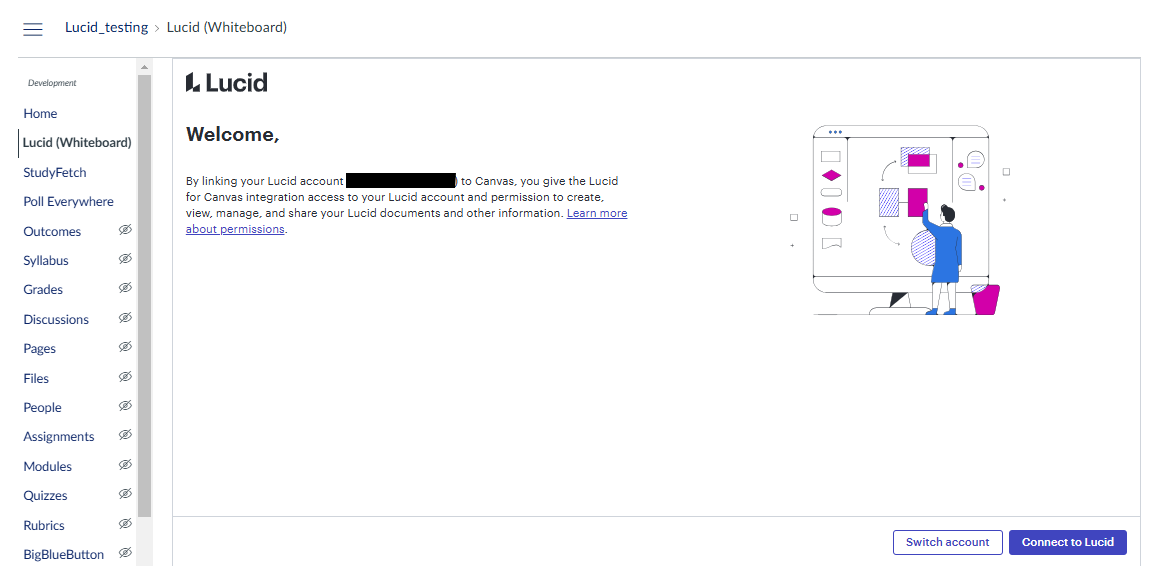Open the hamburger navigation menu
The height and width of the screenshot is (566, 1158).
(x=32, y=29)
